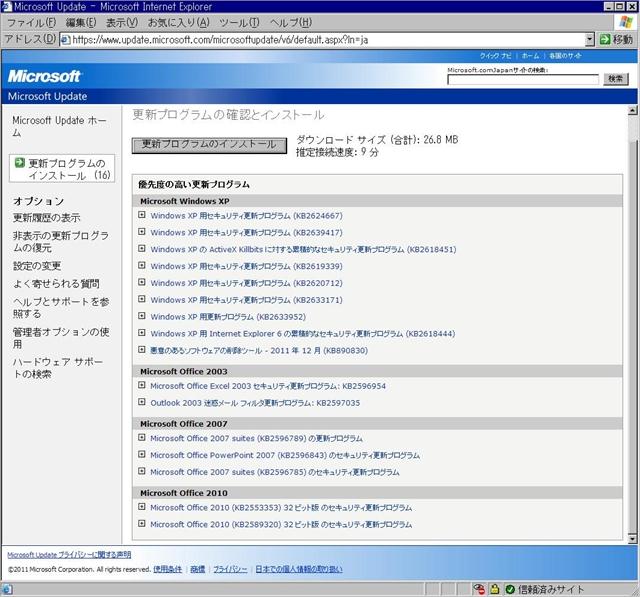Open the 商標 footer link
The width and height of the screenshot is (640, 597).
click(x=198, y=569)
